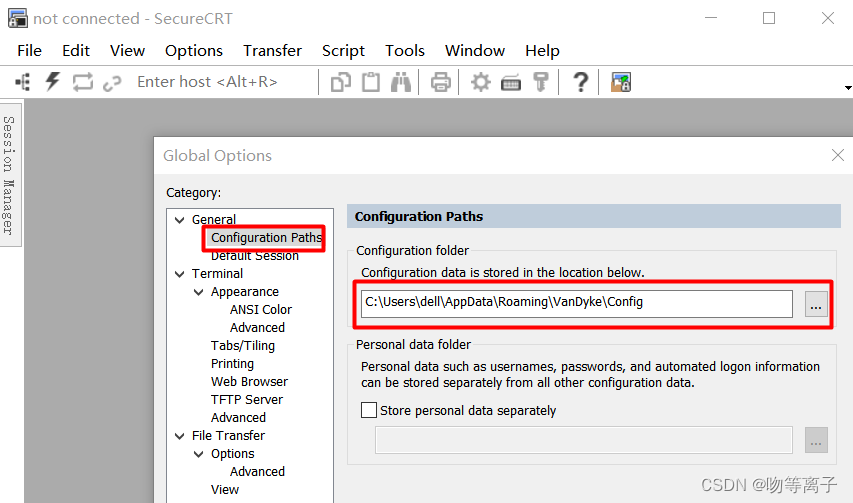Open Session Options gear icon
853x503 pixels.
[480, 82]
